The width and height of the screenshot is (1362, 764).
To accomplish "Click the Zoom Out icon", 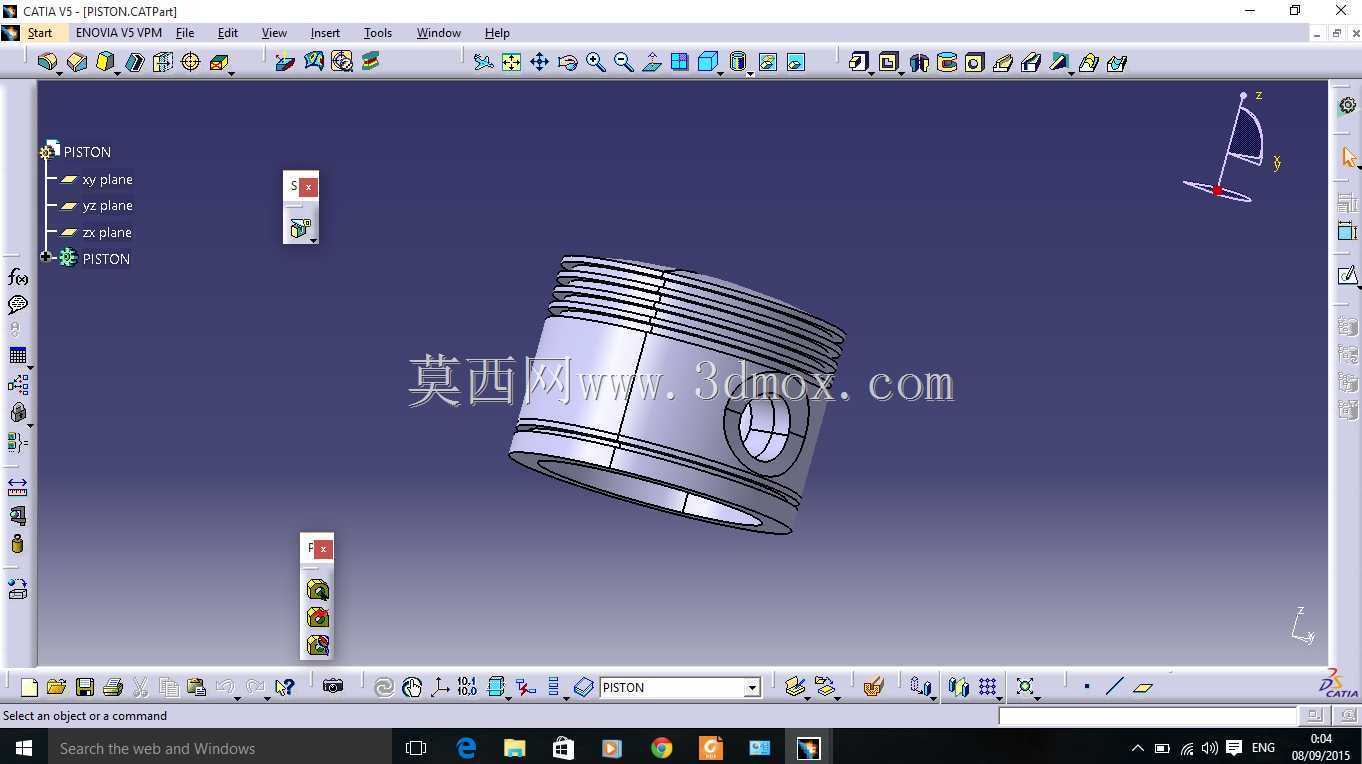I will (x=623, y=62).
